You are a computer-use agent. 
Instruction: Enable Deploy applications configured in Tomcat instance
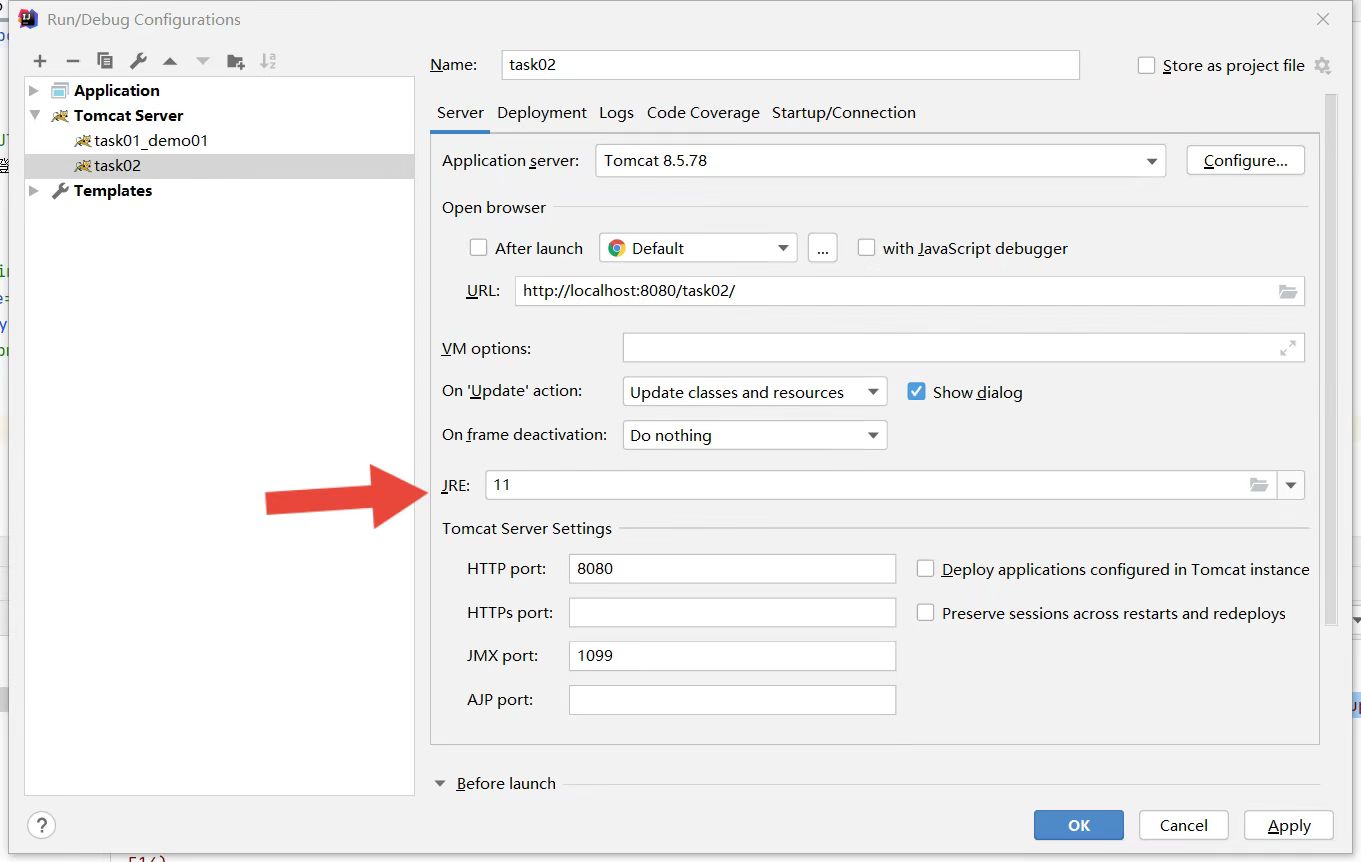pyautogui.click(x=925, y=569)
